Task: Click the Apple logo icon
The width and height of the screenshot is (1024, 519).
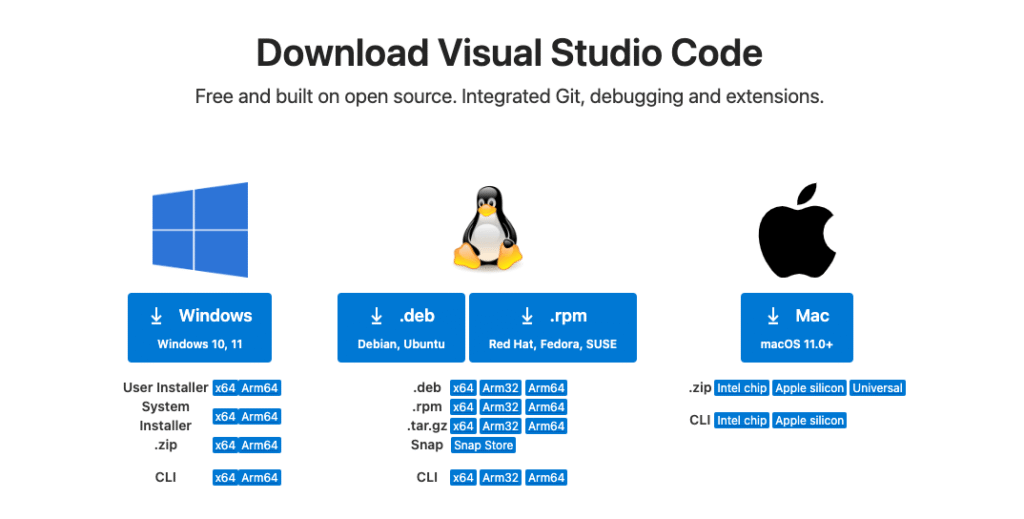Action: [797, 230]
